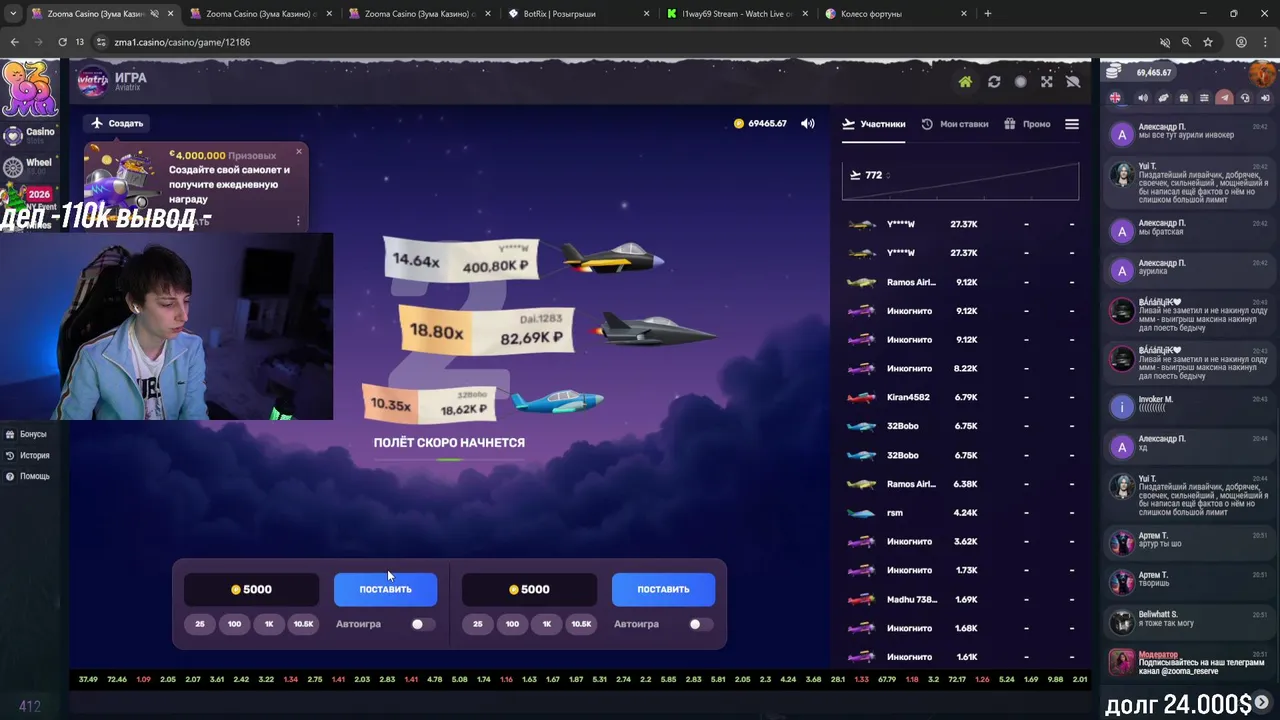1280x720 pixels.
Task: Click the browser address bar zma1.casino
Action: coord(620,42)
